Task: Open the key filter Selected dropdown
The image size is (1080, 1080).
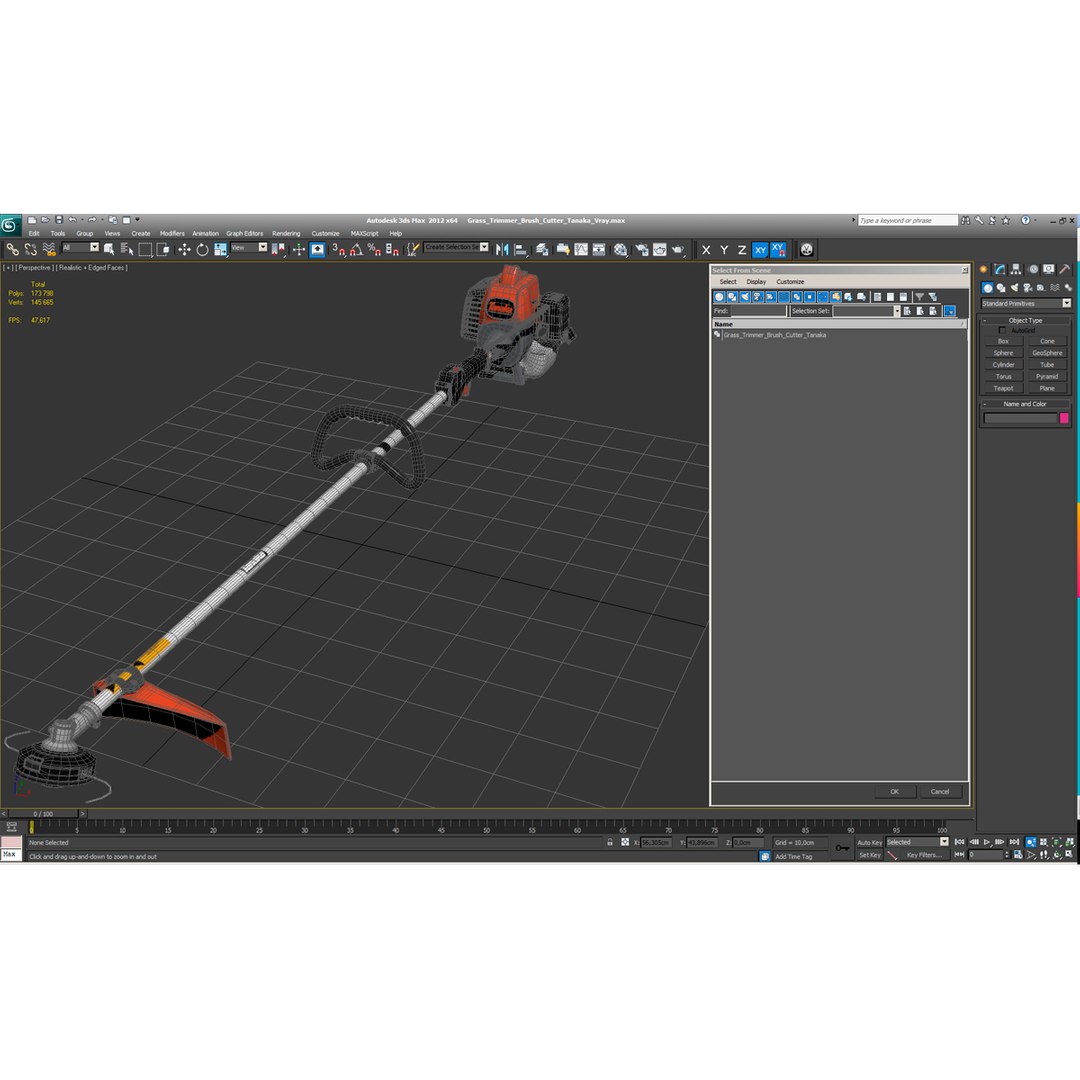Action: [944, 842]
